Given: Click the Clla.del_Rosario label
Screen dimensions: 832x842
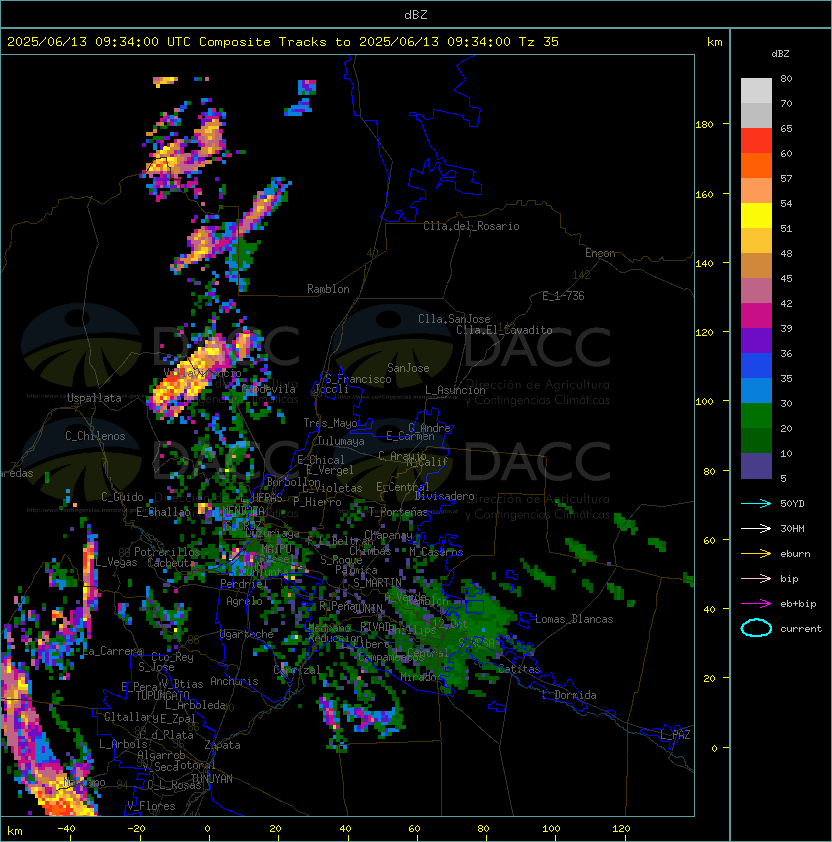Looking at the screenshot, I should tap(471, 226).
